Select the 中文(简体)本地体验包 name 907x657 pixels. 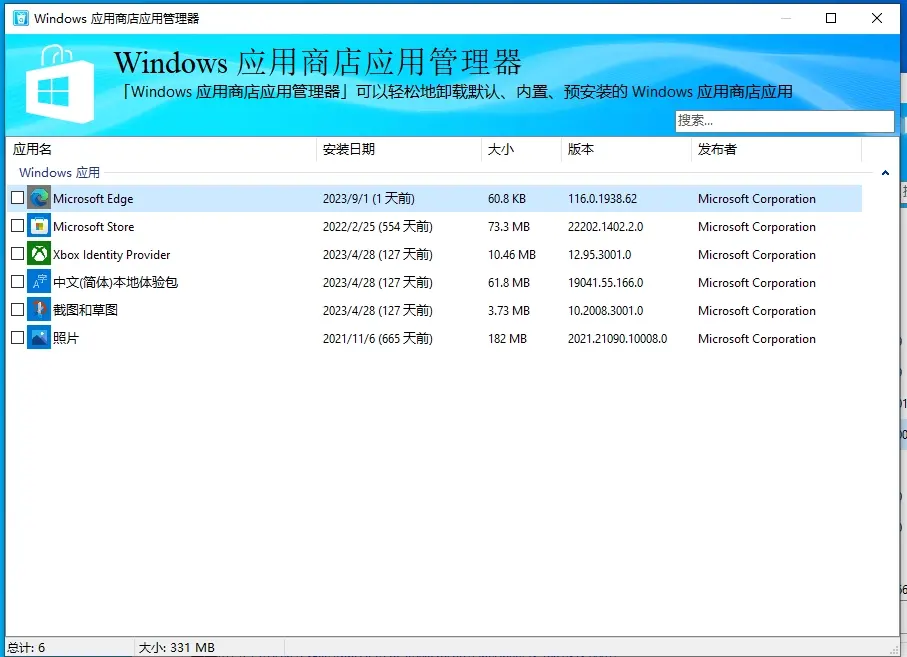tap(116, 282)
